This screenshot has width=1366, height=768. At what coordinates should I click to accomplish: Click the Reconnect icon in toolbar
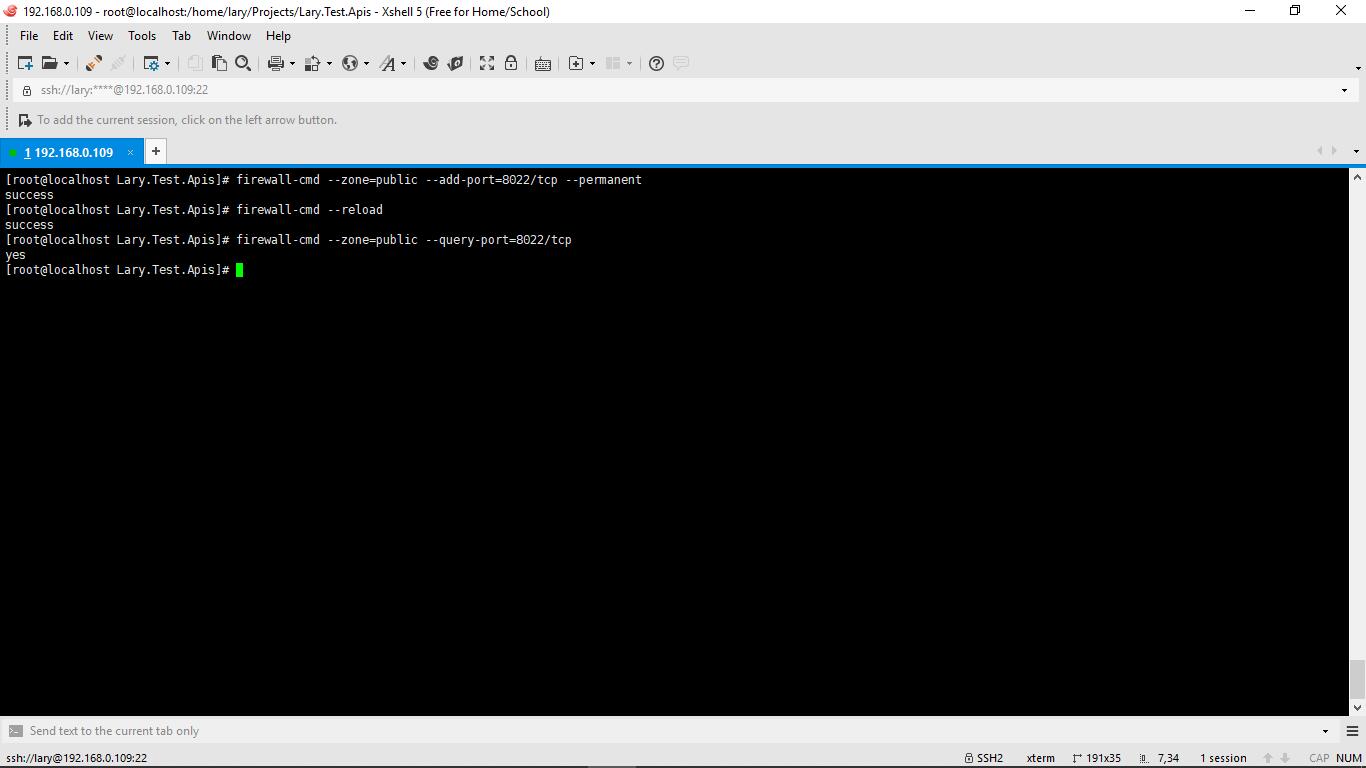pos(118,63)
